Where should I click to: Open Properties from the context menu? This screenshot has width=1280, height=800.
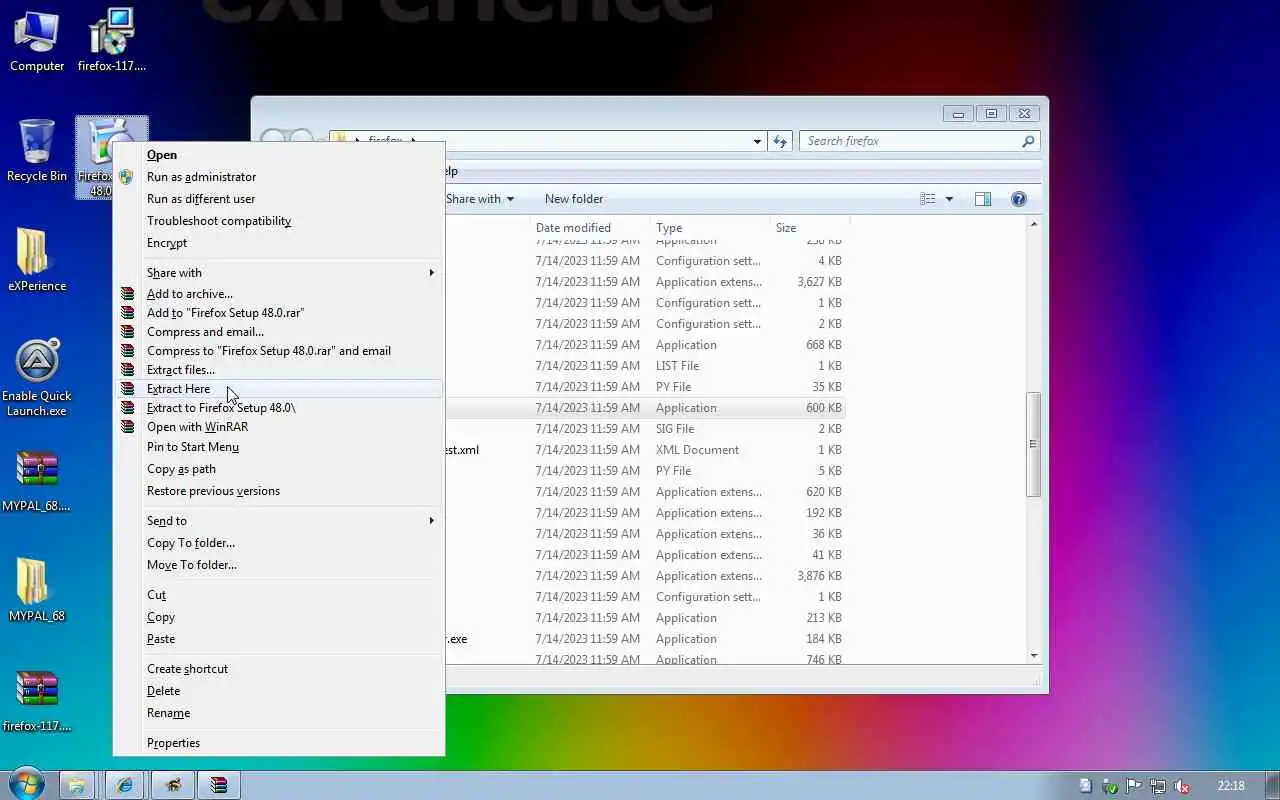click(279, 743)
